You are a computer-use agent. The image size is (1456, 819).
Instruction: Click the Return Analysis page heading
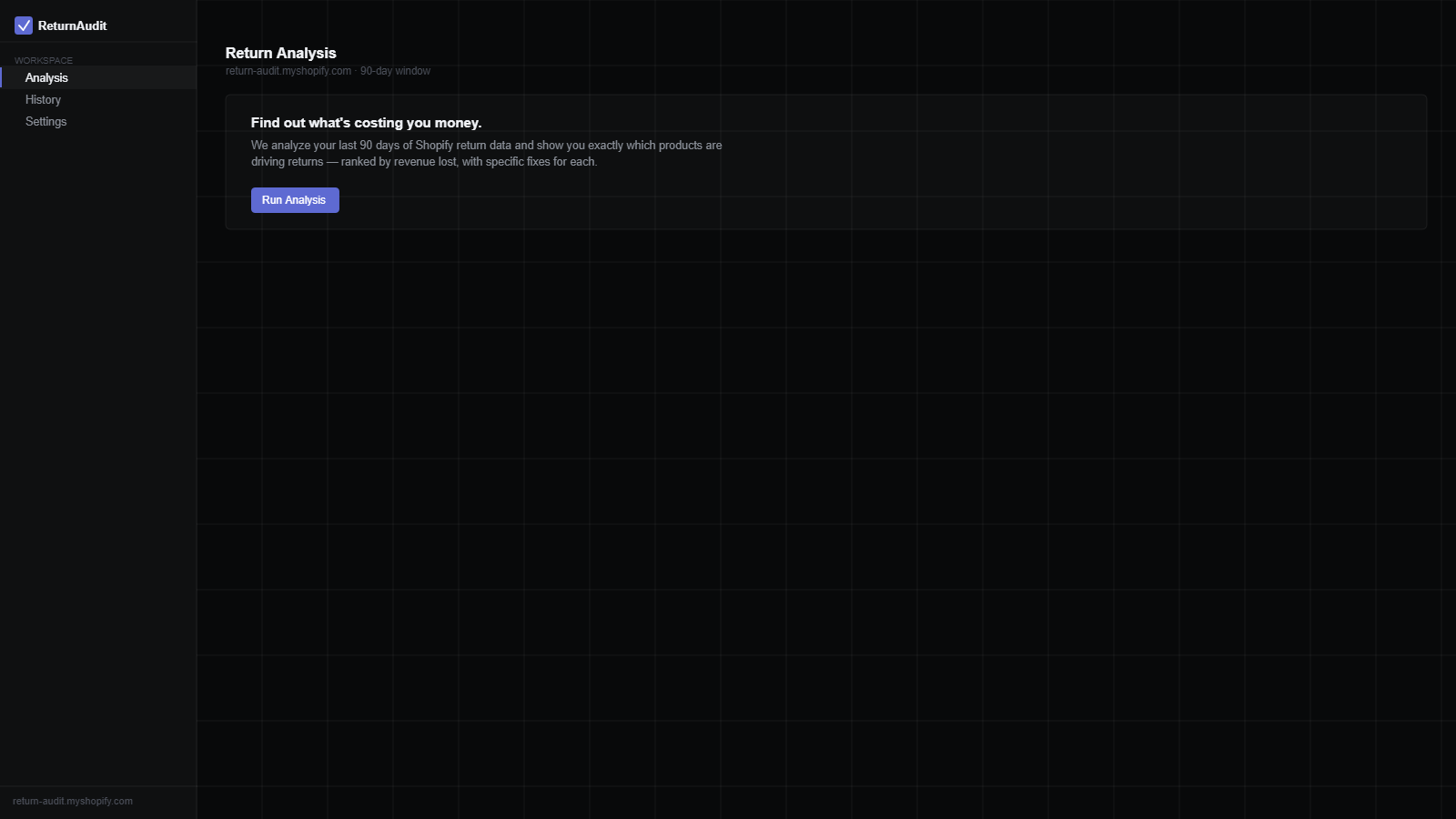(280, 53)
